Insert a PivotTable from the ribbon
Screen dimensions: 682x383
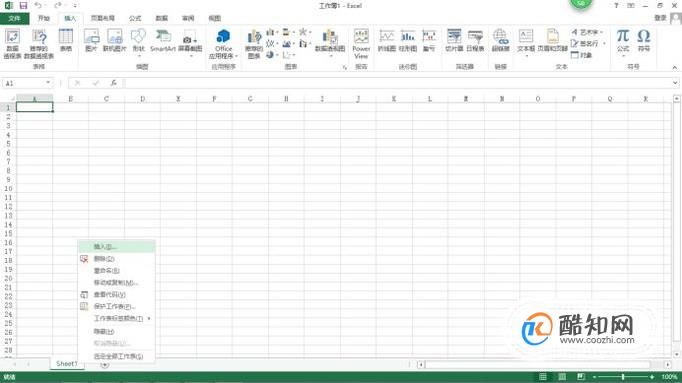12,43
